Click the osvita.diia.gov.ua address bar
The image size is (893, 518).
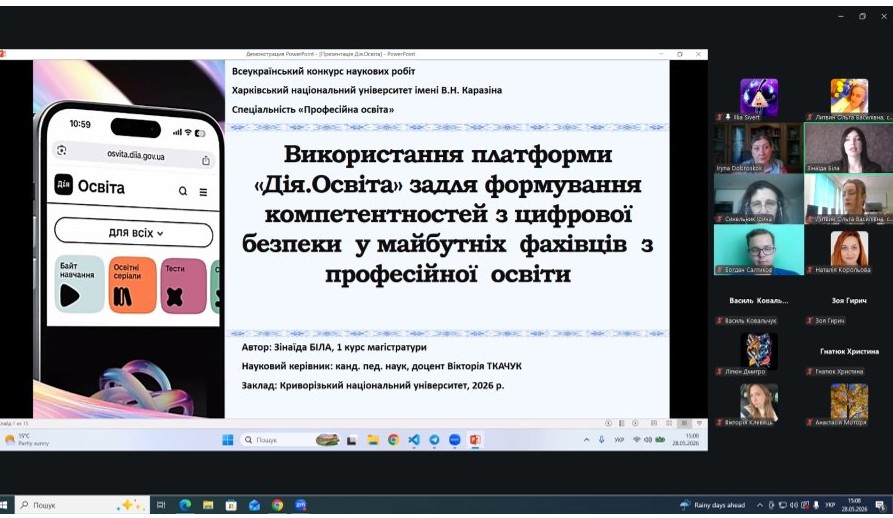click(135, 154)
